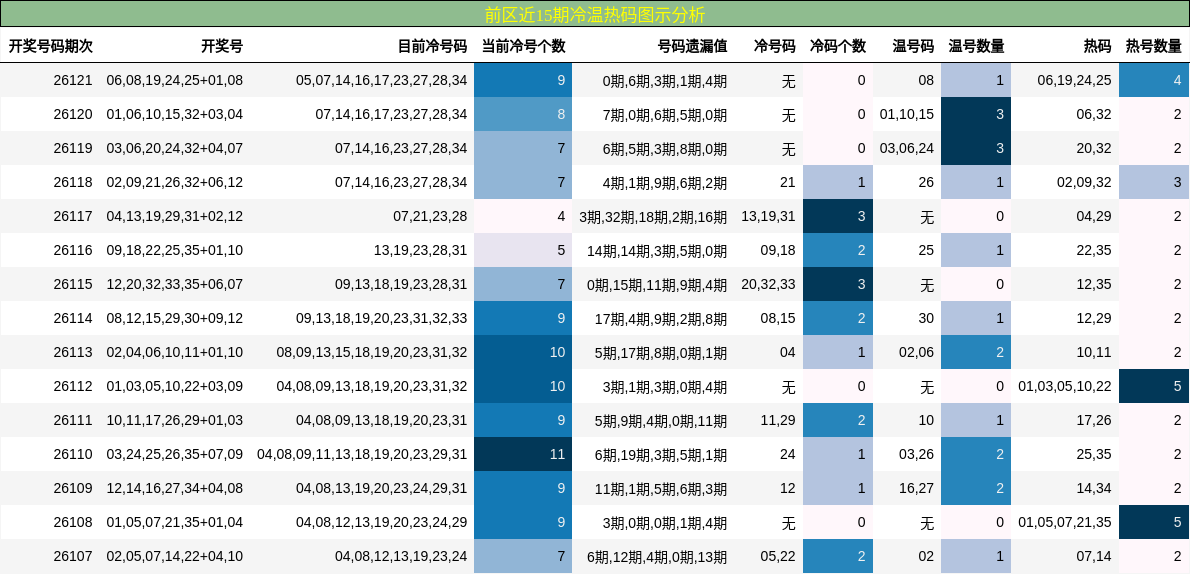Image resolution: width=1190 pixels, height=574 pixels.
Task: Click warm numbers 03,06,24 in row 26119
Action: coord(907,148)
